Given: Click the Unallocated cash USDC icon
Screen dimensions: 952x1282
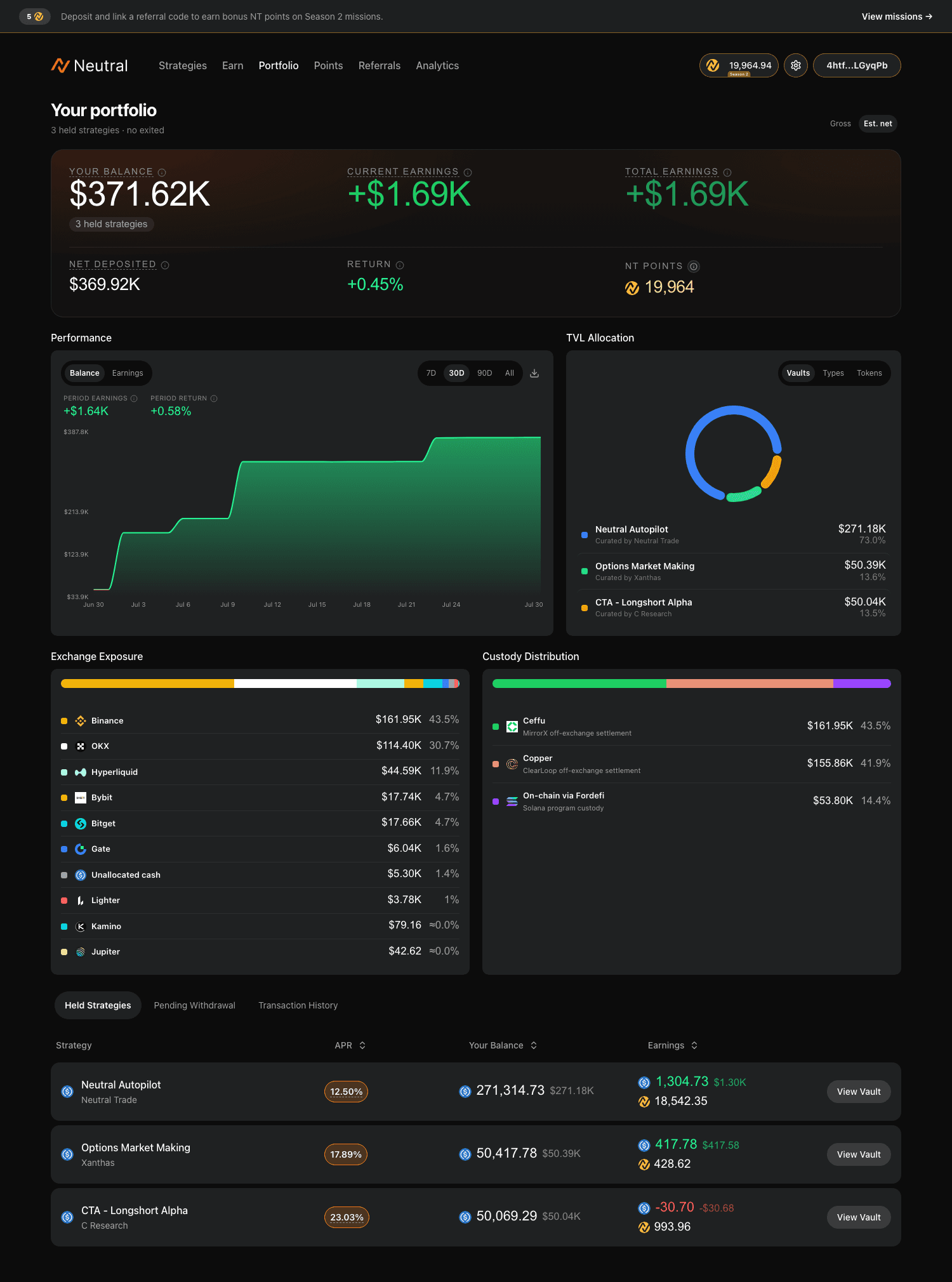Looking at the screenshot, I should [x=81, y=875].
